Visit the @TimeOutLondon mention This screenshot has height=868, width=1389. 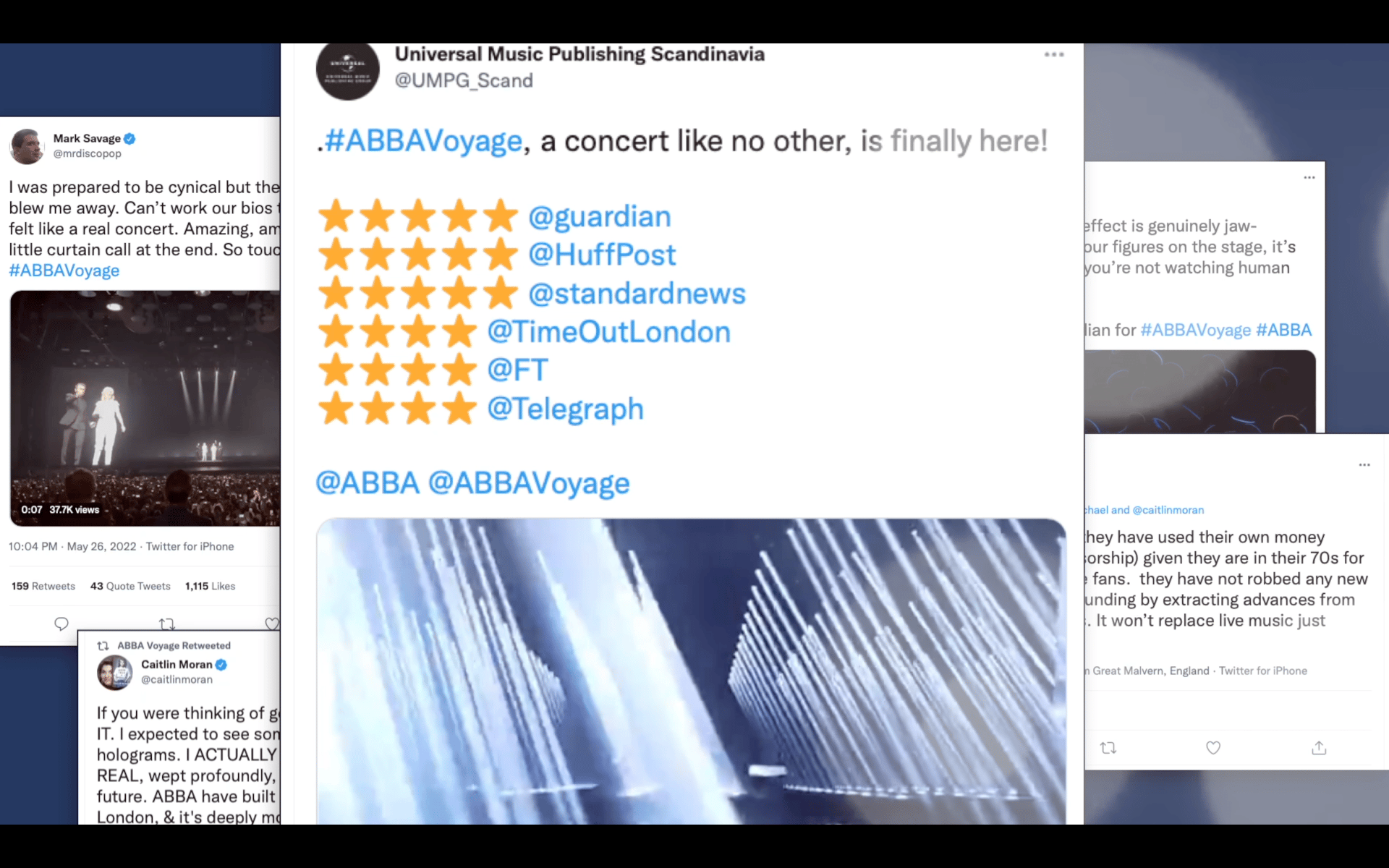pos(609,332)
